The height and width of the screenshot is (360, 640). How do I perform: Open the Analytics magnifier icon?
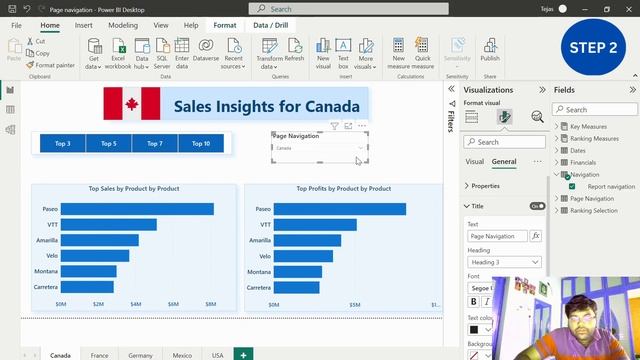(537, 117)
